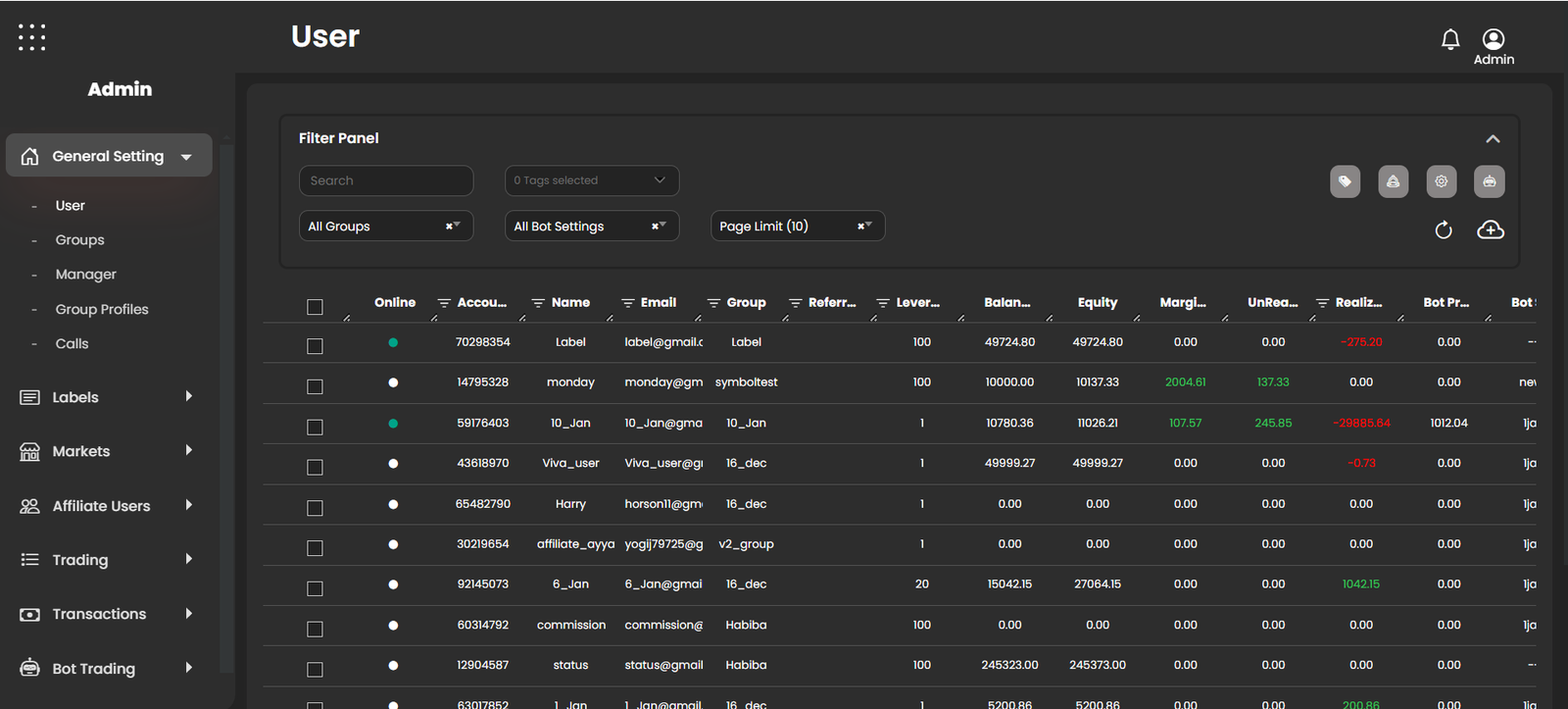Open the notifications bell
This screenshot has width=1568, height=709.
[x=1450, y=39]
